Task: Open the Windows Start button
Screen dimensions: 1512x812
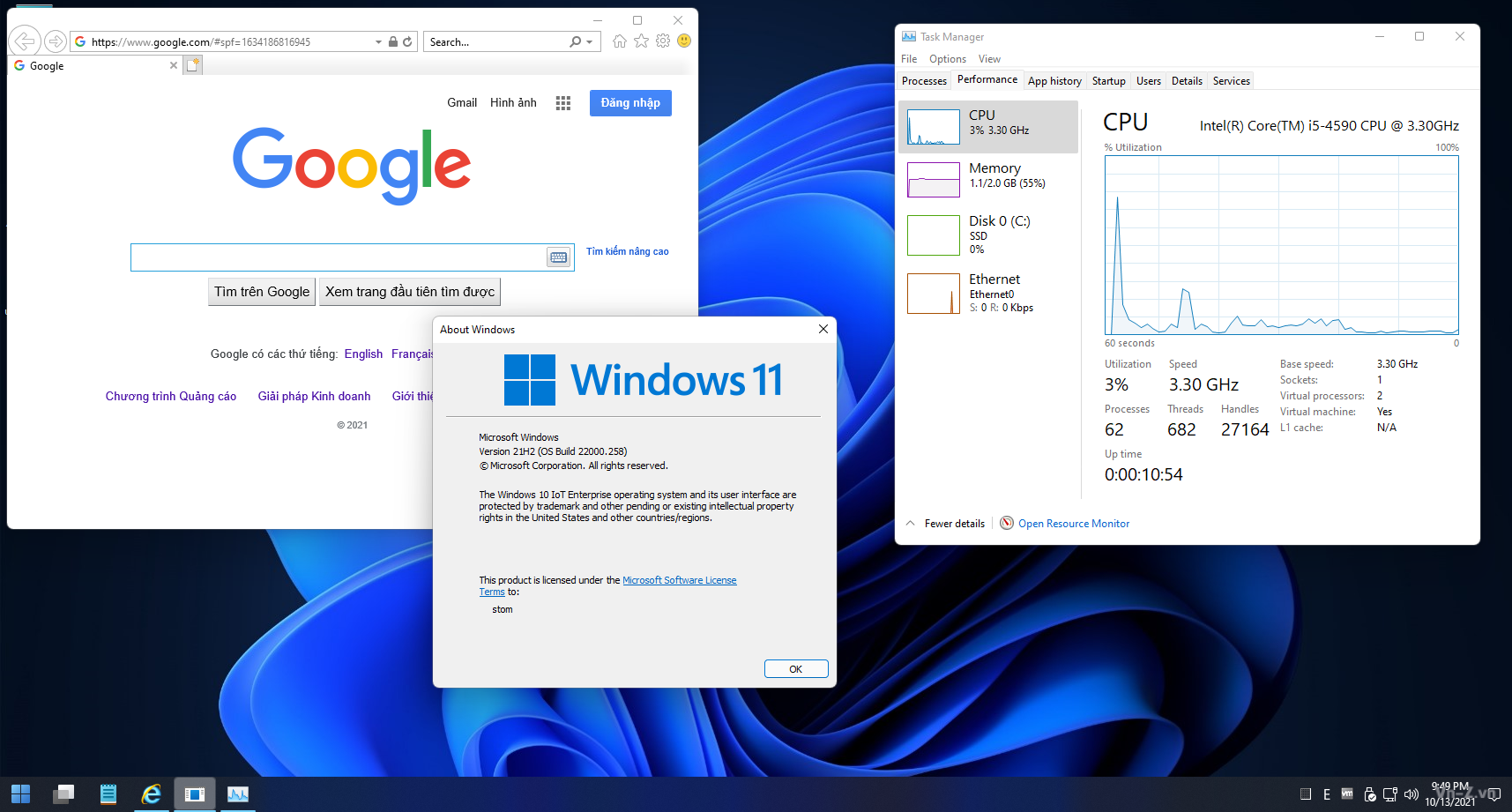Action: (20, 794)
